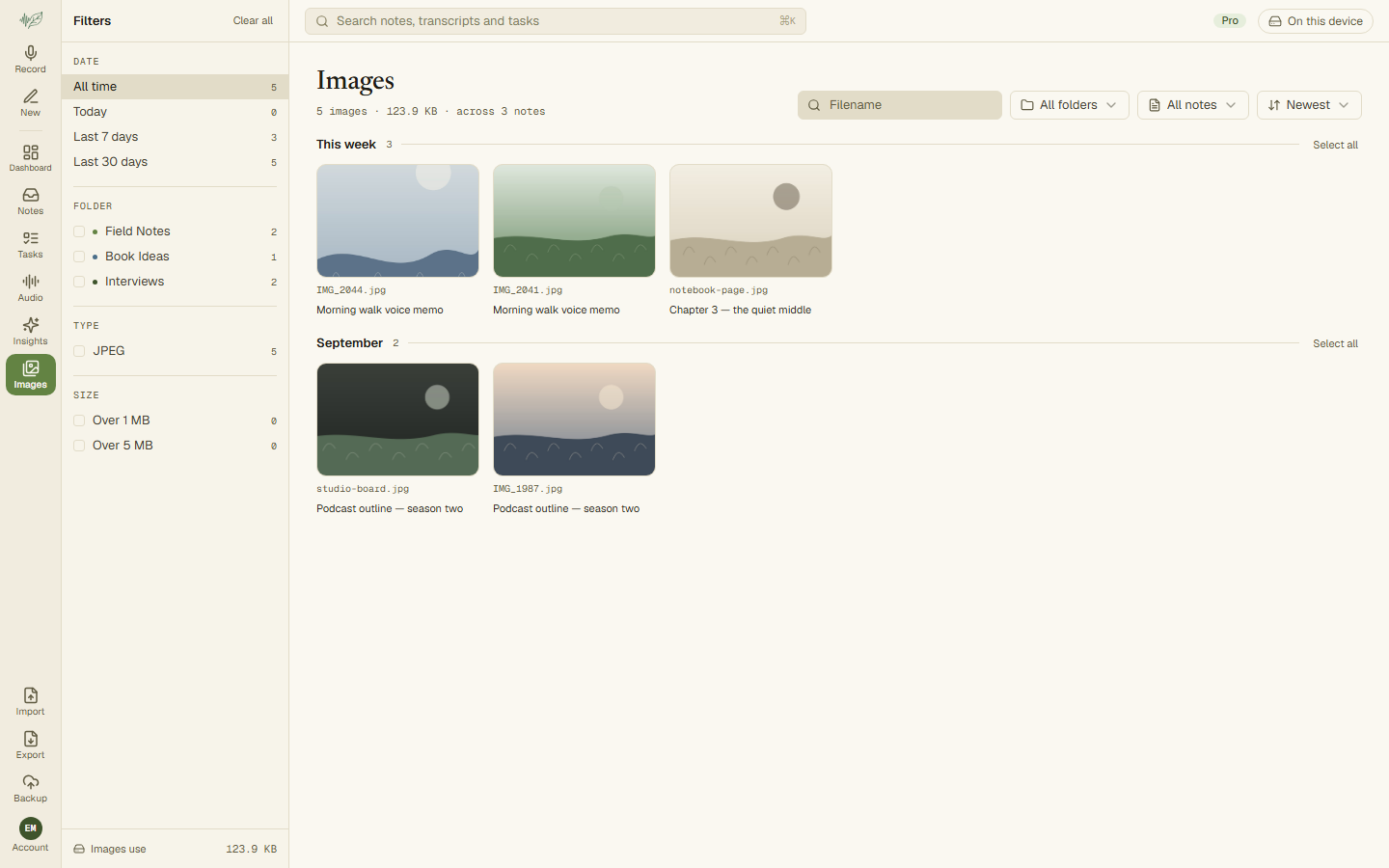Open the studio-board.jpg thumbnail
Image resolution: width=1389 pixels, height=868 pixels.
pos(397,420)
